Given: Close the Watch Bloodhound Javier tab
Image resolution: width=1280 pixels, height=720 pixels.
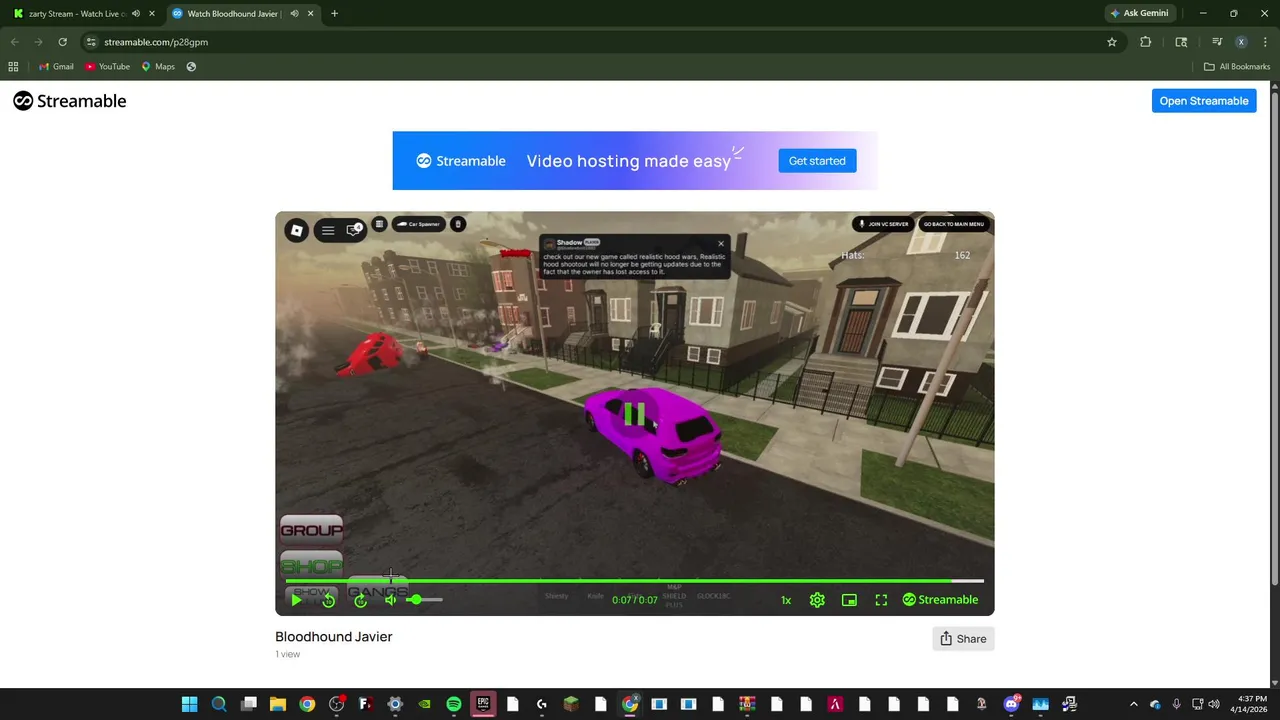Looking at the screenshot, I should tap(310, 14).
